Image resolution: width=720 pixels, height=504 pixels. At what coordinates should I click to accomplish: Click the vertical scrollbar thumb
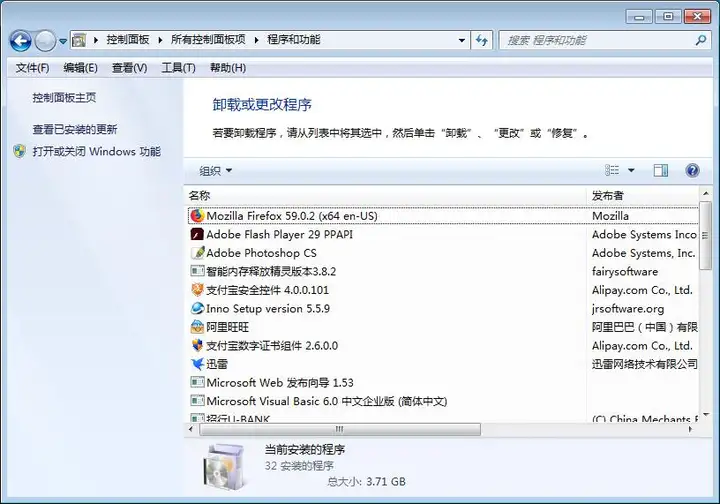(x=705, y=236)
